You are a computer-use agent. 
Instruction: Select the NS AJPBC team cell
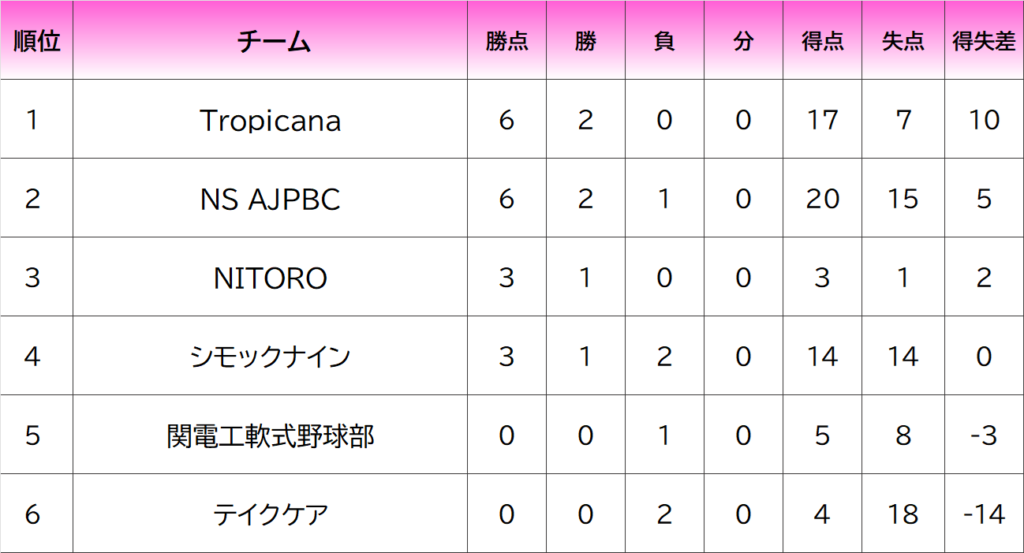tap(270, 198)
